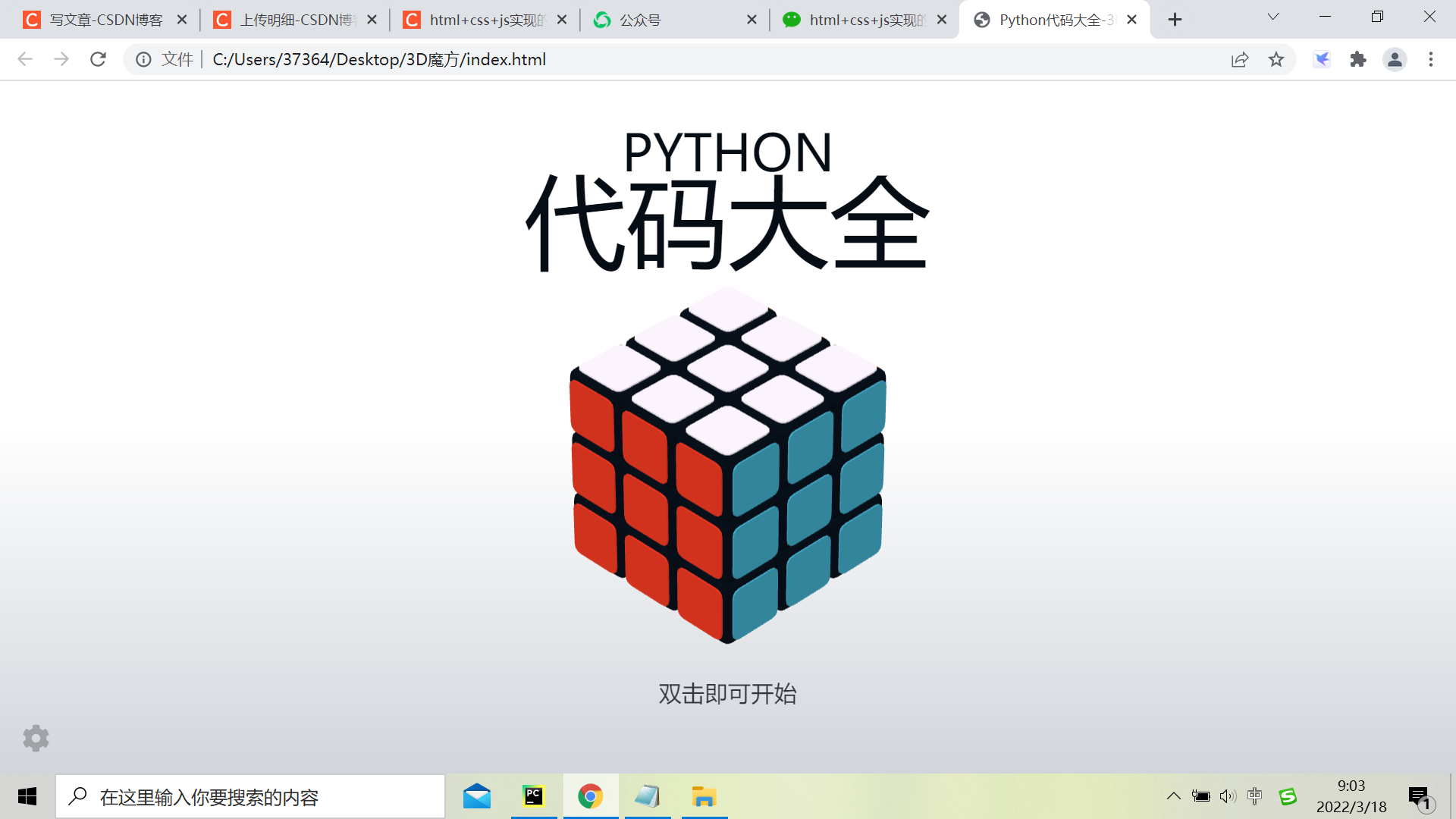This screenshot has width=1456, height=819.
Task: Adjust the system volume control
Action: (1228, 795)
